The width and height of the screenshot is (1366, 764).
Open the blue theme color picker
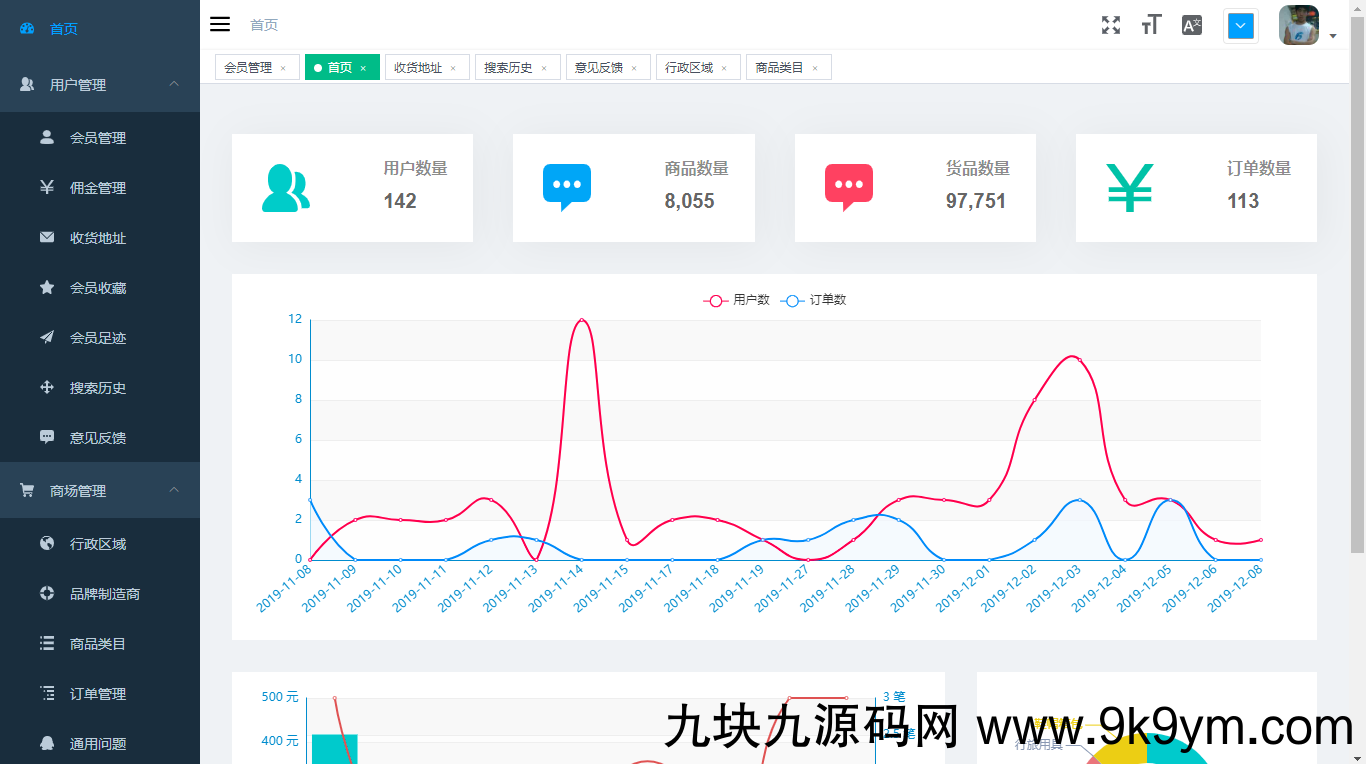coord(1240,26)
